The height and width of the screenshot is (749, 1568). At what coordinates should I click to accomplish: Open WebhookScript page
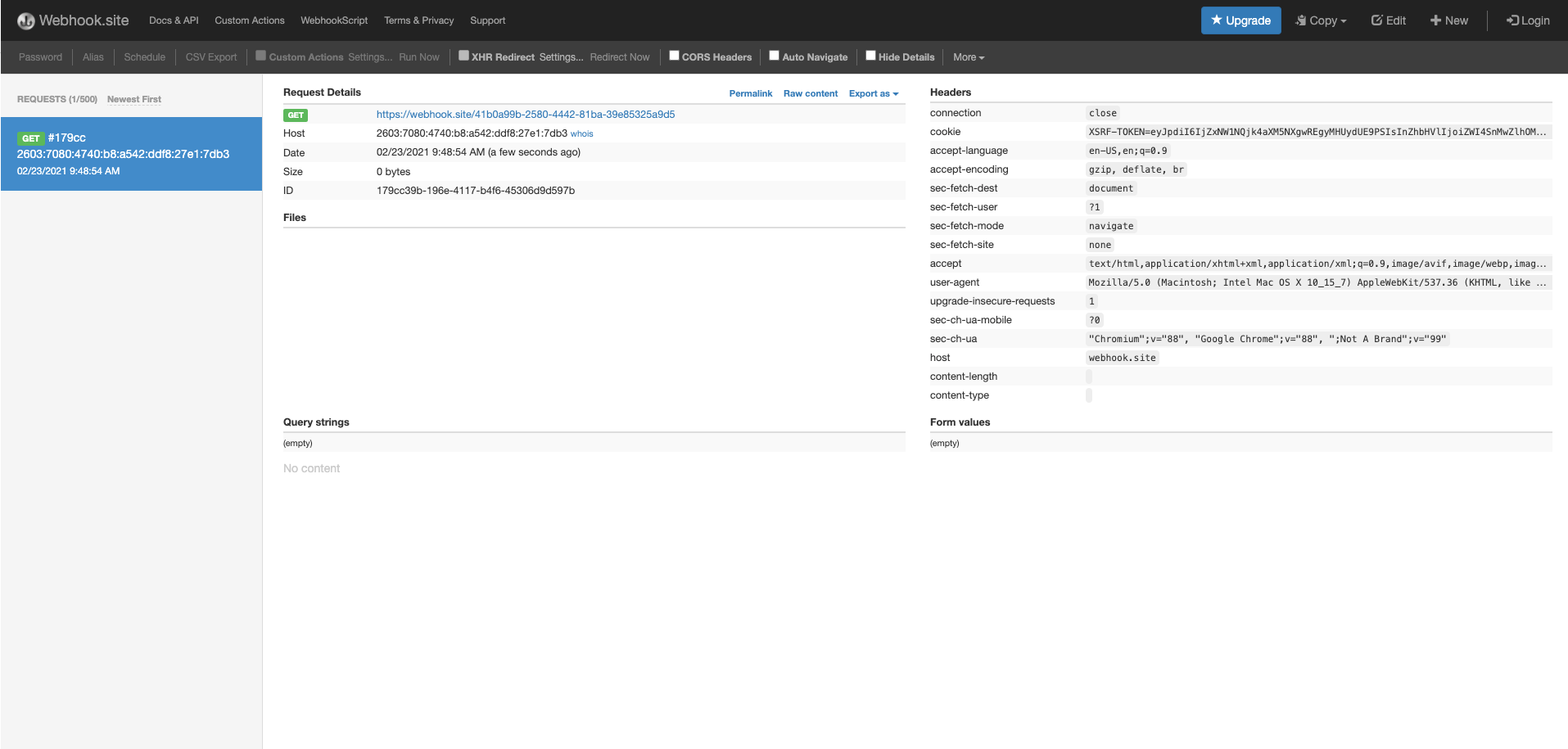coord(334,20)
